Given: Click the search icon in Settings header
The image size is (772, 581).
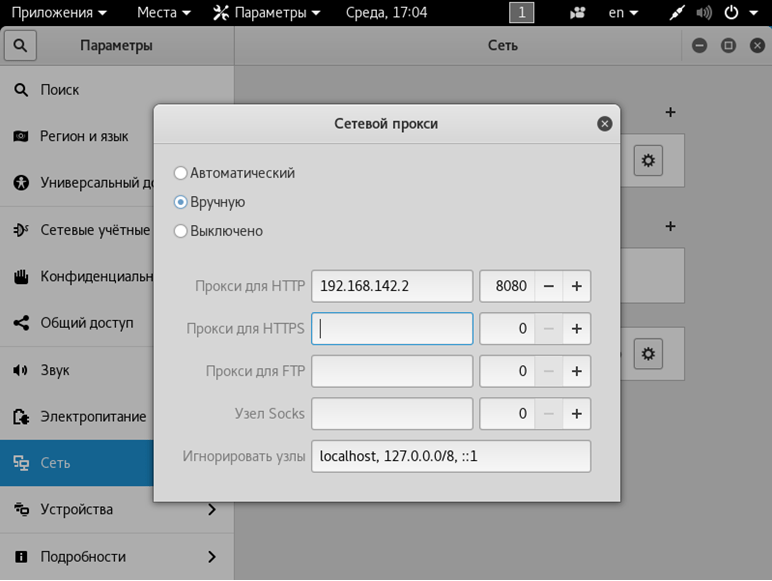Looking at the screenshot, I should tap(20, 46).
